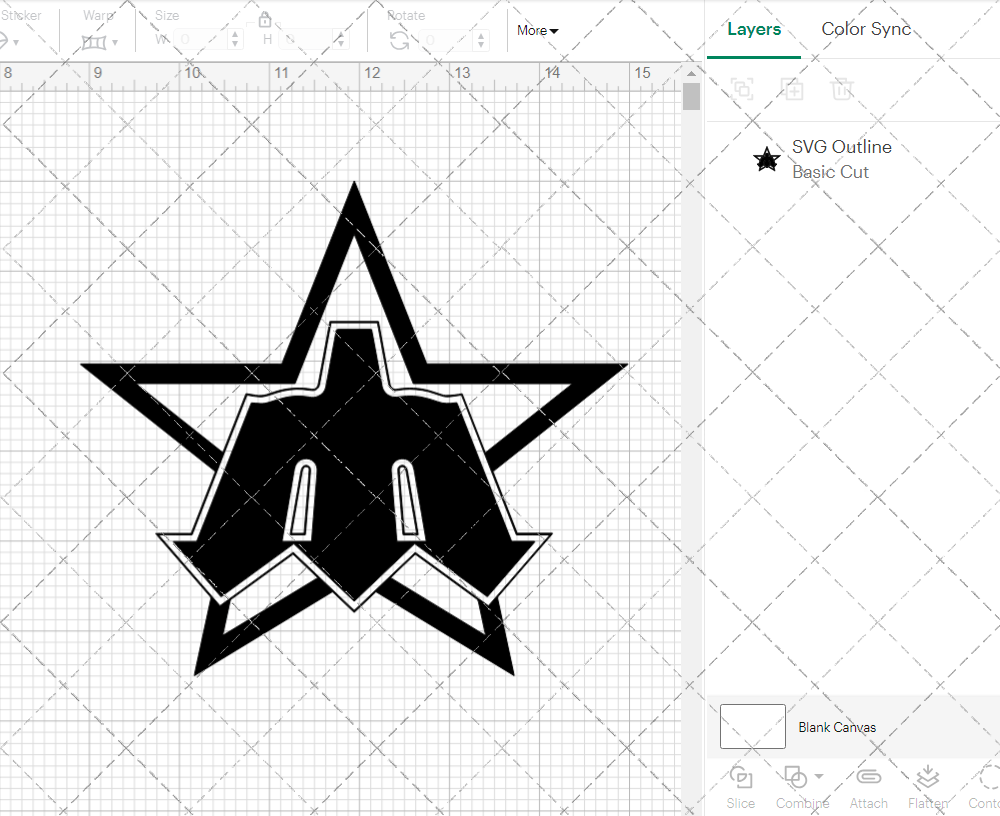The image size is (1000, 816).
Task: Switch to the Color Sync tab
Action: [866, 29]
